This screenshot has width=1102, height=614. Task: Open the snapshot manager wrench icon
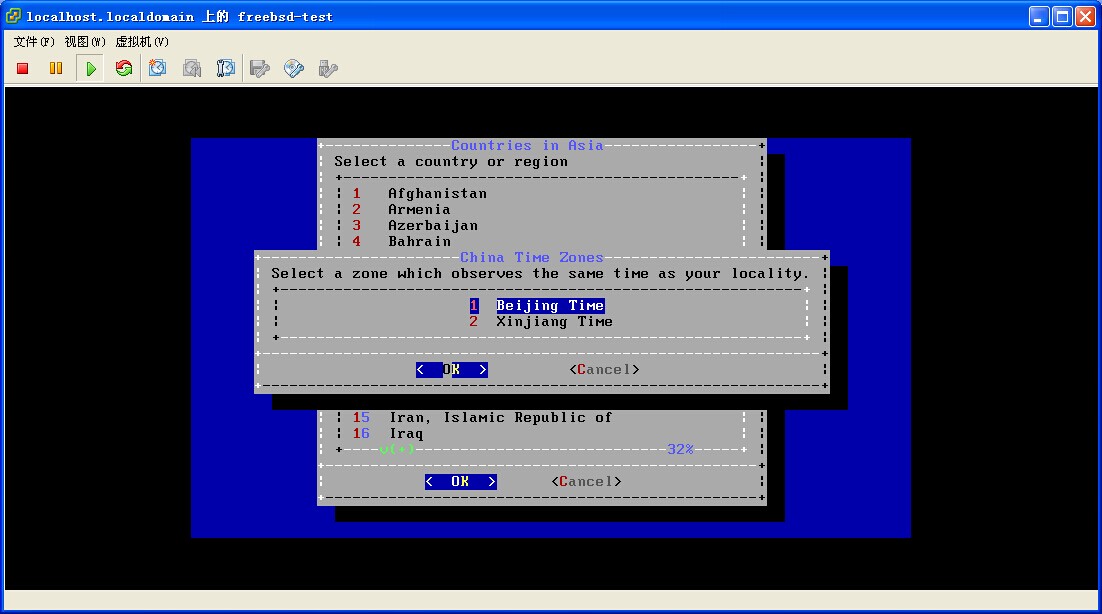(x=226, y=68)
